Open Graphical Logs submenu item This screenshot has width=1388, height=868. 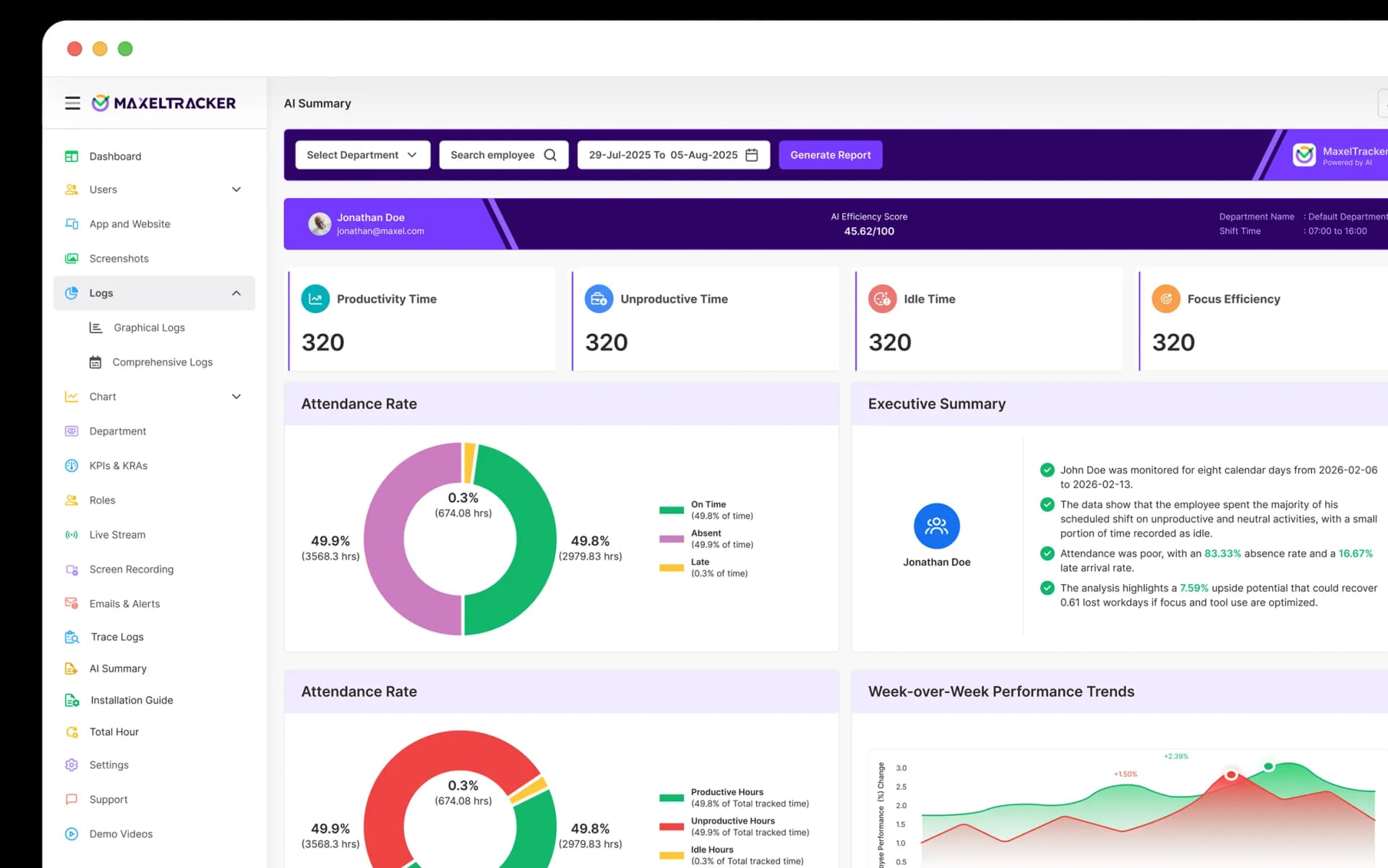(x=149, y=327)
